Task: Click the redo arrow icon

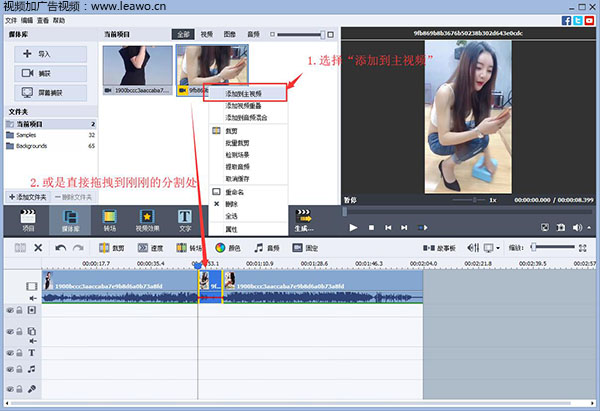Action: 78,248
